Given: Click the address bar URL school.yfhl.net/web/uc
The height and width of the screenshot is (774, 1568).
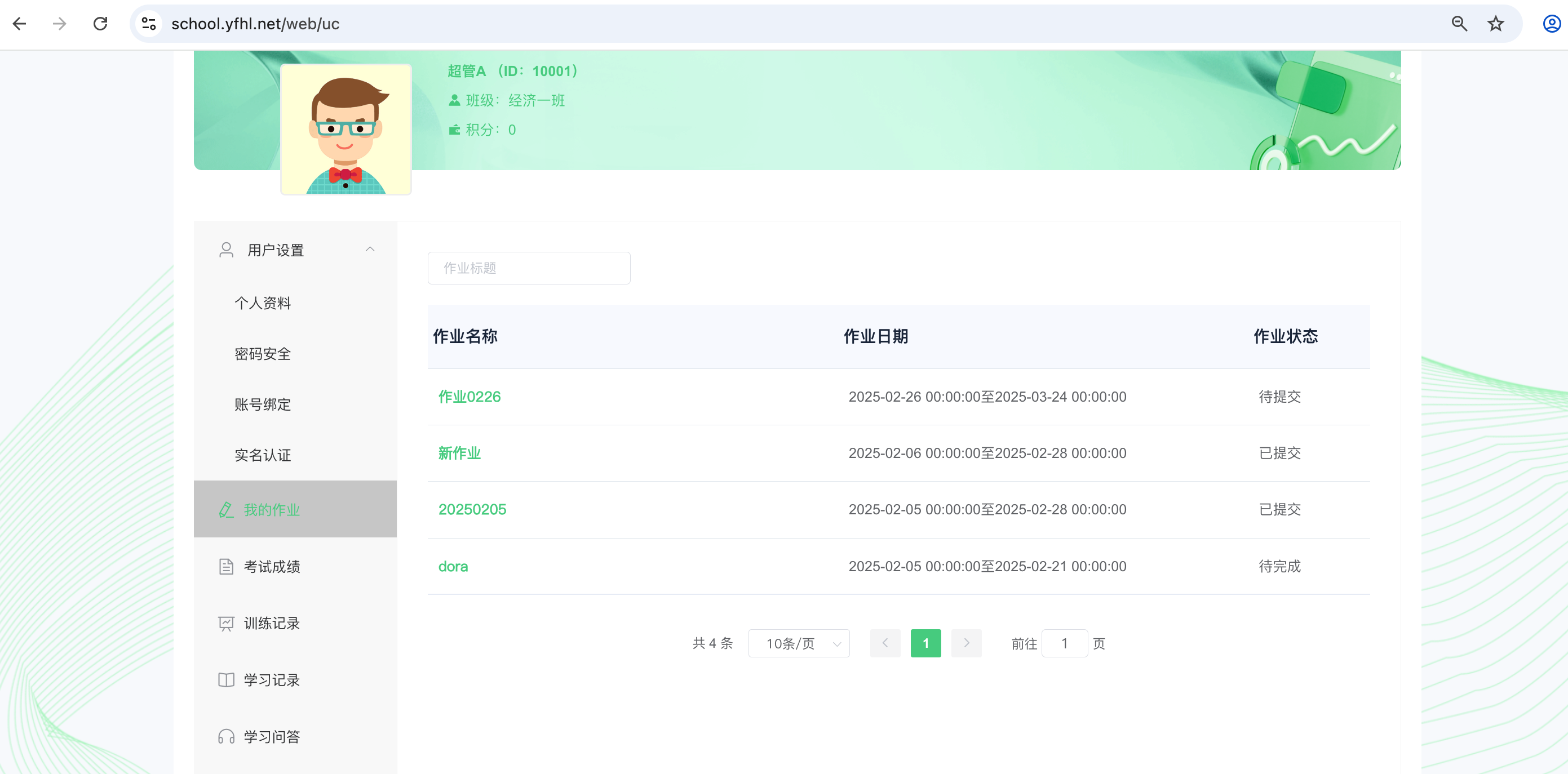Looking at the screenshot, I should 255,24.
